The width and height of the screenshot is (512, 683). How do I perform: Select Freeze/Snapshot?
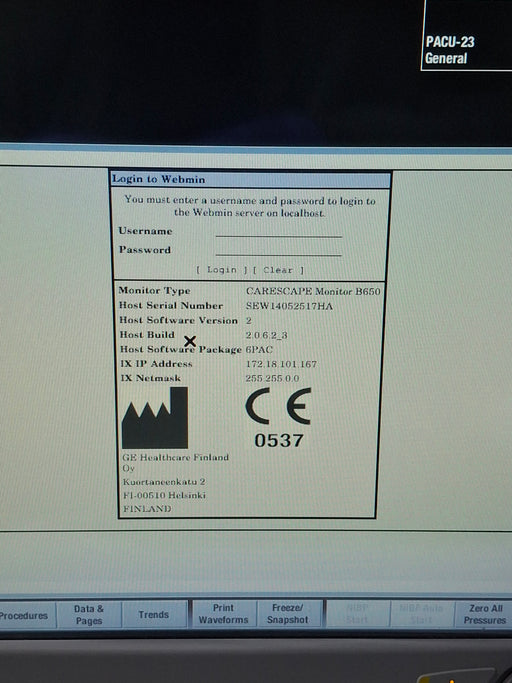pos(288,614)
